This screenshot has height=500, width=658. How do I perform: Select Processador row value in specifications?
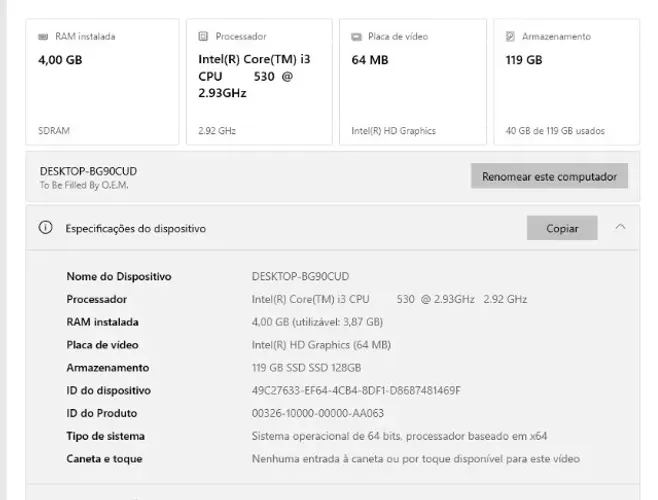[389, 299]
